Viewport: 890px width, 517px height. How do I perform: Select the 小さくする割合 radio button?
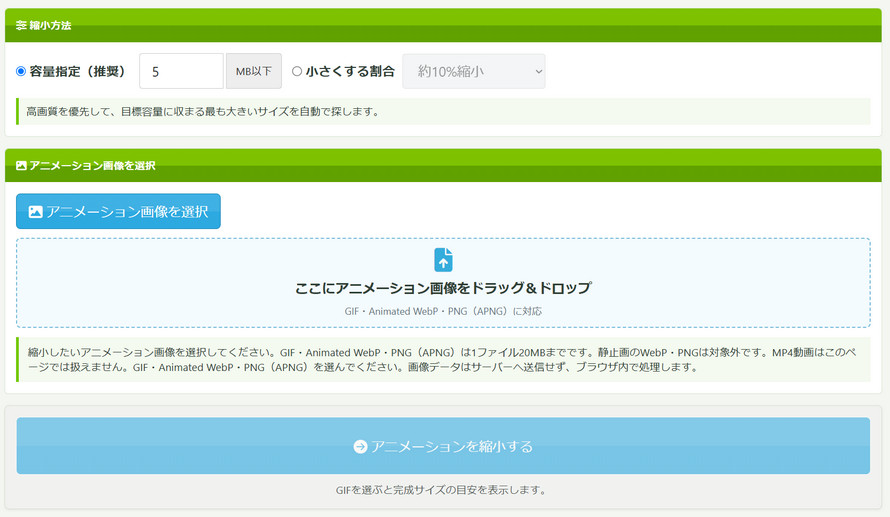pos(297,72)
